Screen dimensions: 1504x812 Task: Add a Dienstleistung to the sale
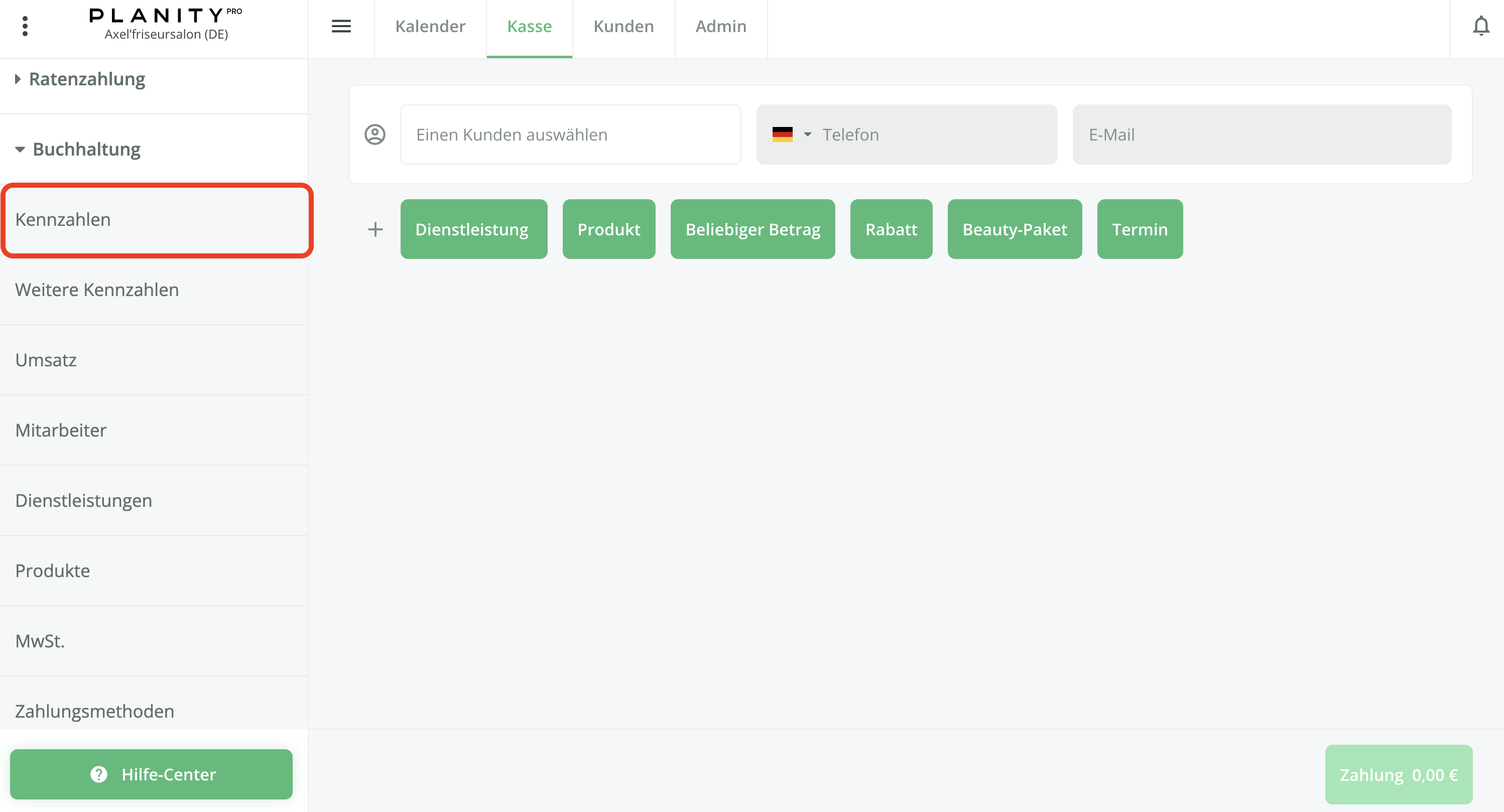pos(473,229)
